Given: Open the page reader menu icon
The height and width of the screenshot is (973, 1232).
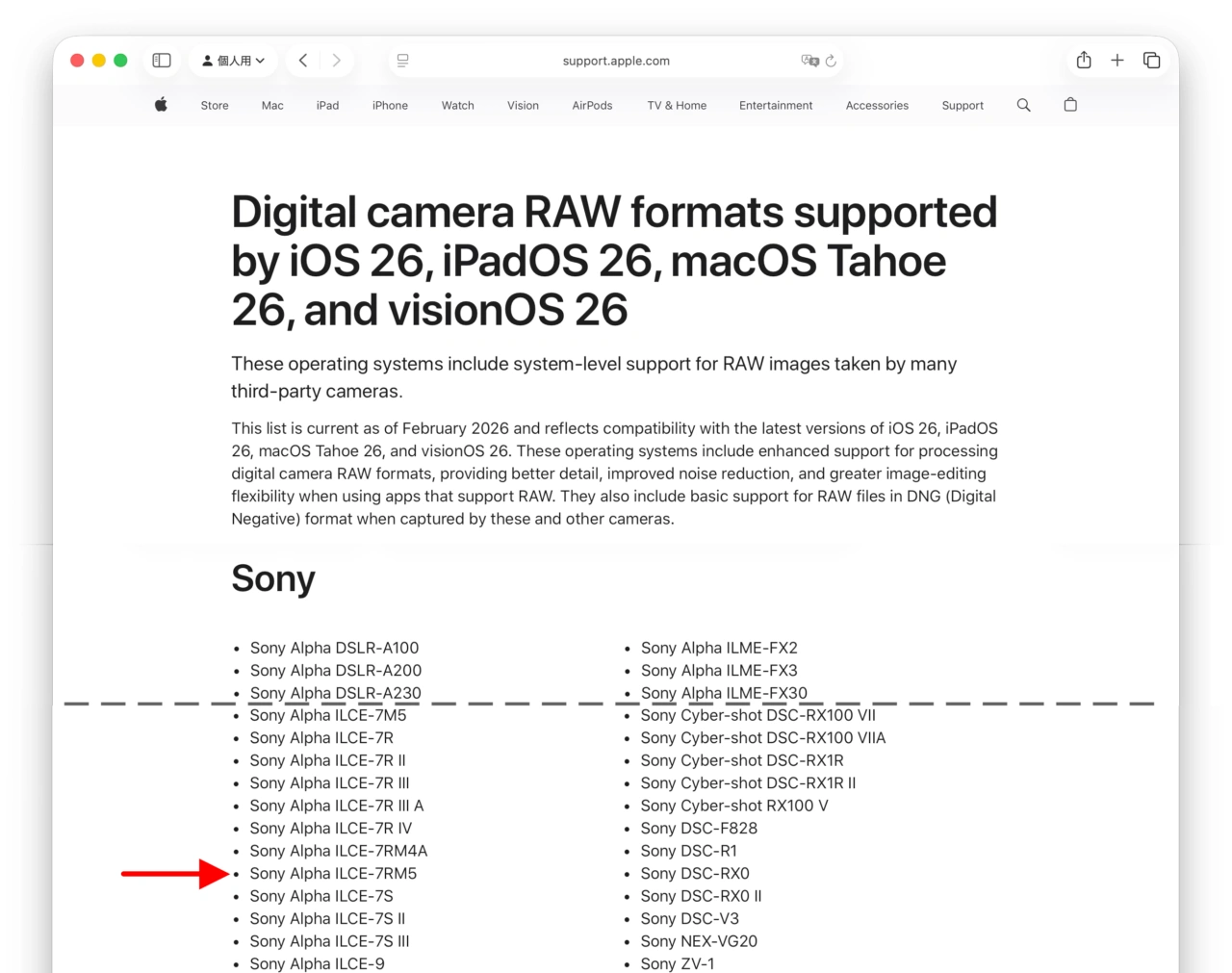Looking at the screenshot, I should tap(403, 61).
